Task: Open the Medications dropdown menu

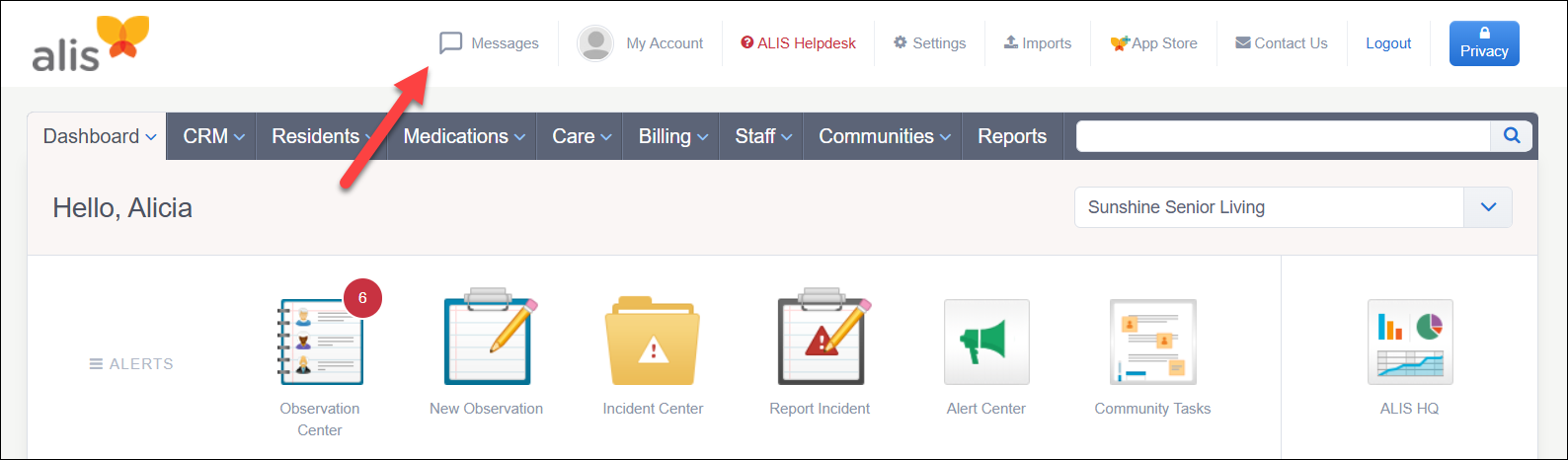Action: tap(464, 136)
